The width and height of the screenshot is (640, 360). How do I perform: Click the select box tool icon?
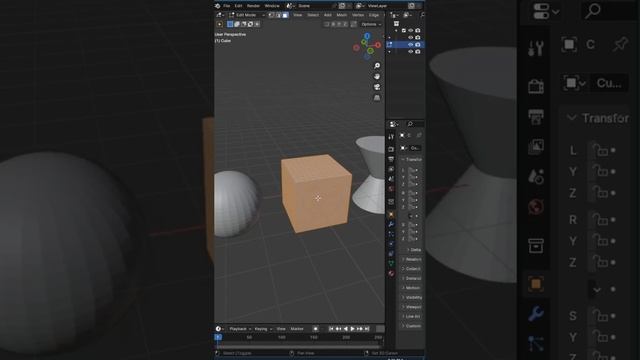click(x=220, y=24)
